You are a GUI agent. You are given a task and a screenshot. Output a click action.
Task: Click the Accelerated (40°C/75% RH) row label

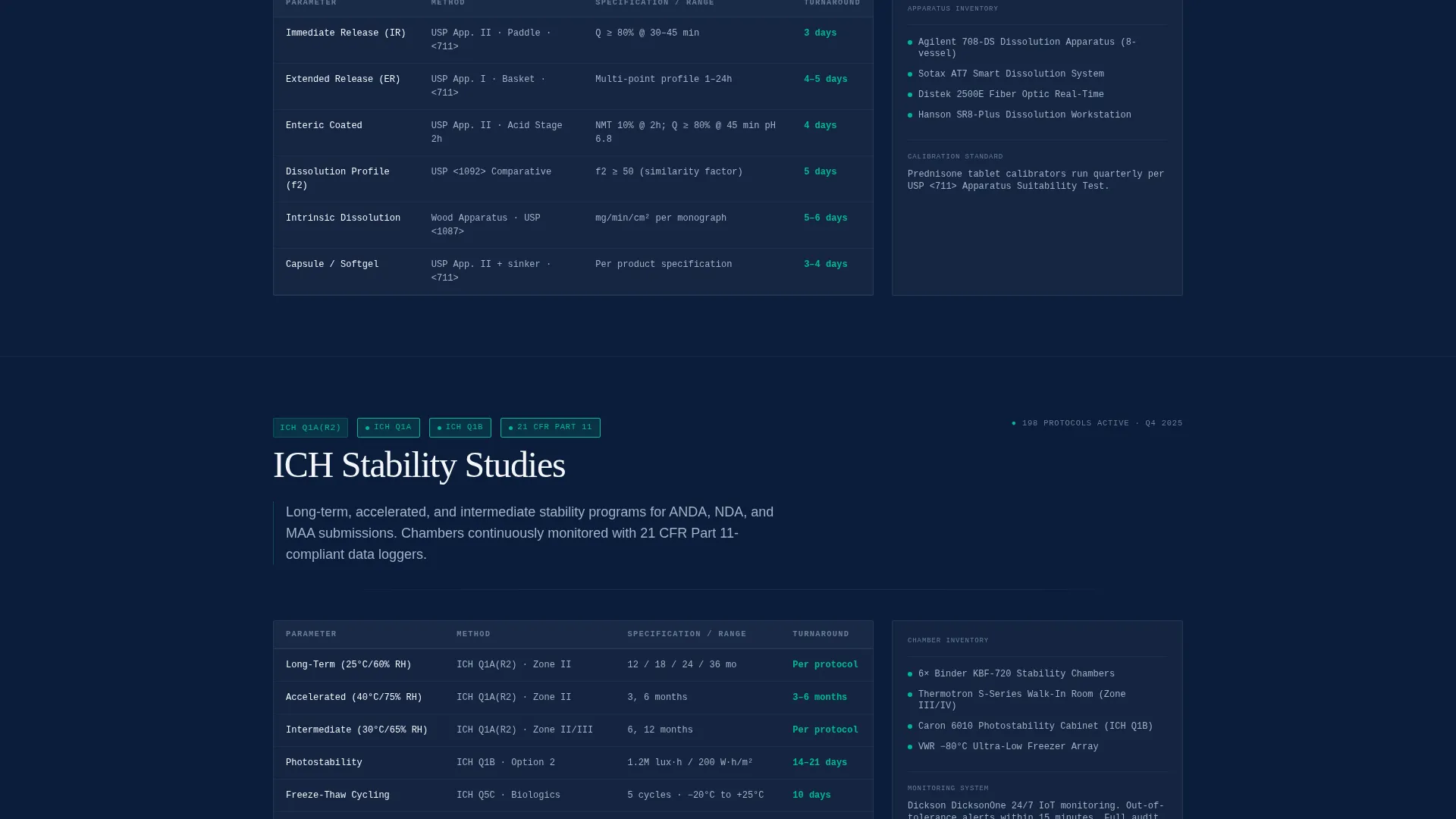click(354, 698)
